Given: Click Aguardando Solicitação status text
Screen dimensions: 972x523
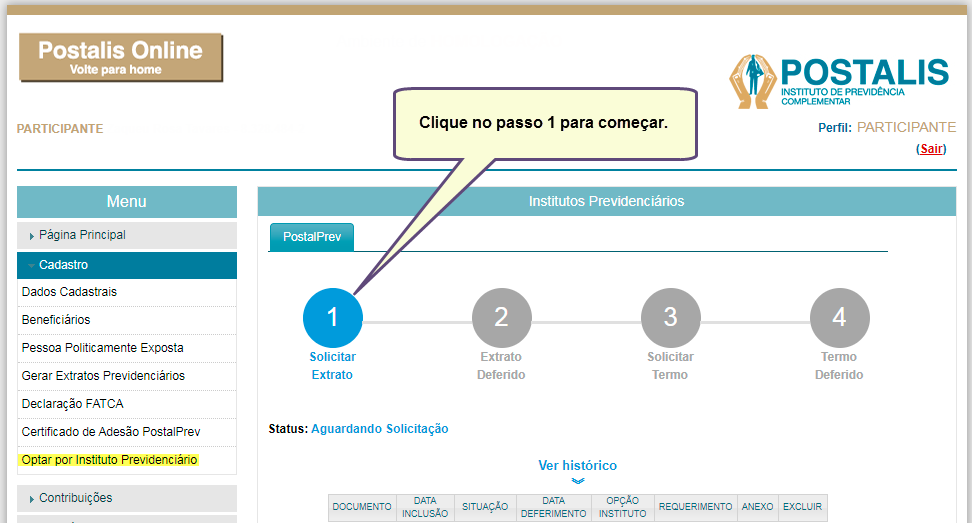Looking at the screenshot, I should pyautogui.click(x=379, y=429).
